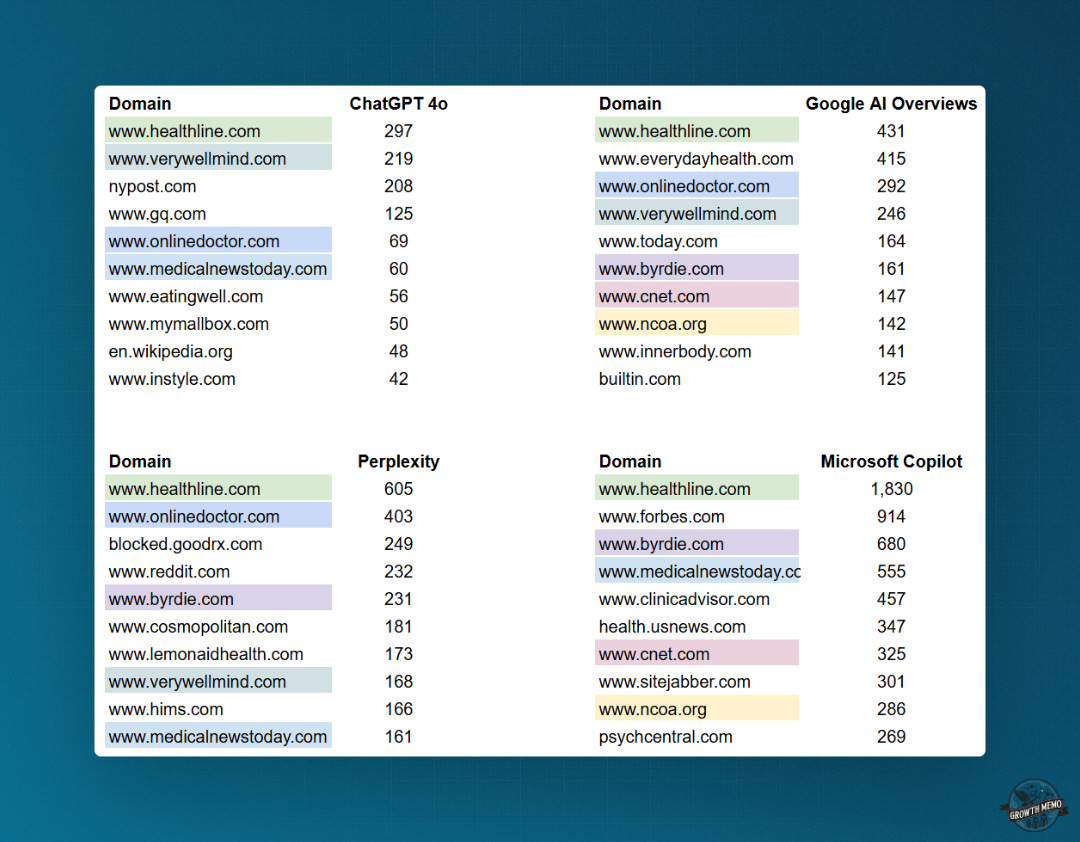Viewport: 1080px width, 842px height.
Task: Select www.onlinedoctor.com in Google AI Overviews table
Action: click(x=697, y=186)
